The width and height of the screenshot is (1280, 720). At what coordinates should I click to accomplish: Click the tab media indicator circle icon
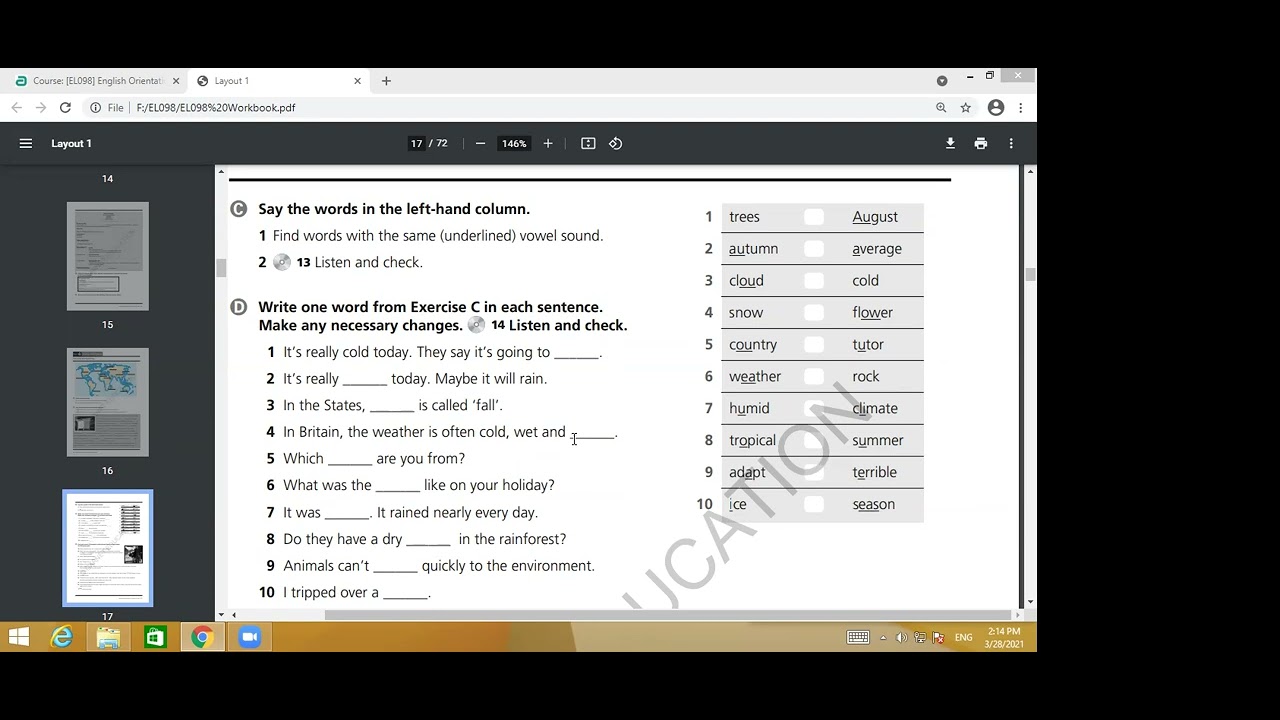[x=942, y=81]
